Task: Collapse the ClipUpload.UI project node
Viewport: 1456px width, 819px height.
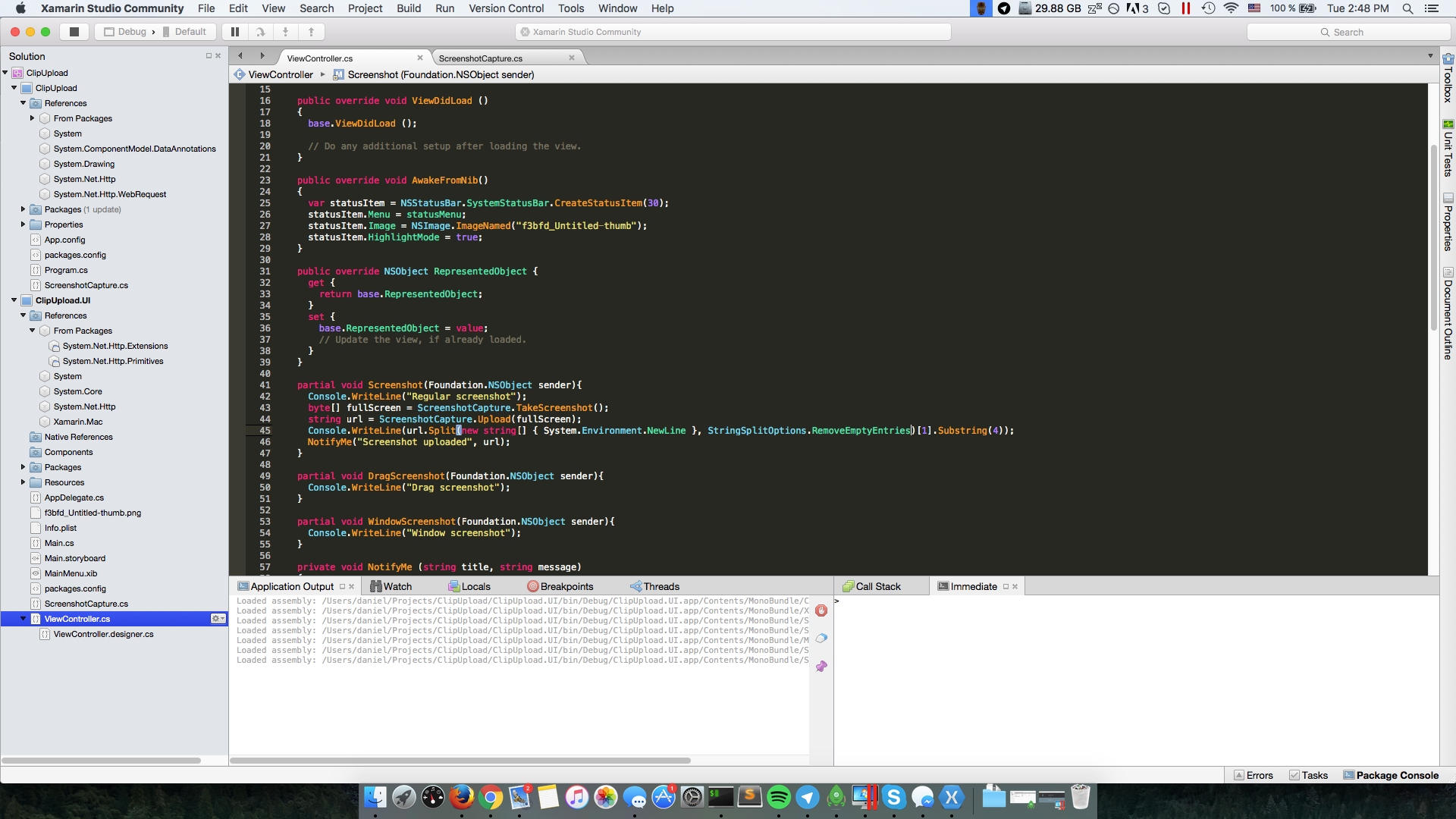Action: (x=14, y=300)
